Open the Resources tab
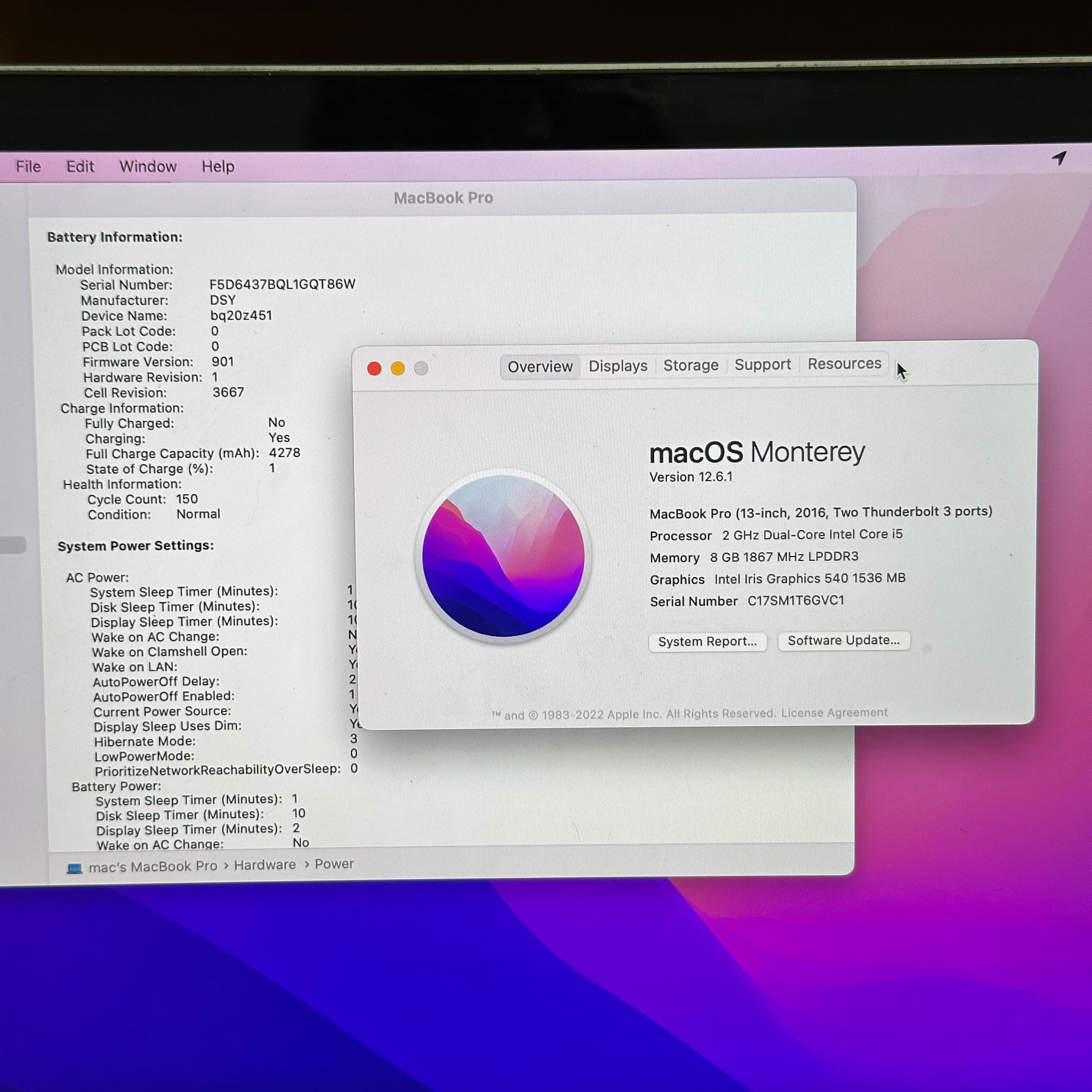Screen dimensions: 1092x1092 (x=844, y=363)
